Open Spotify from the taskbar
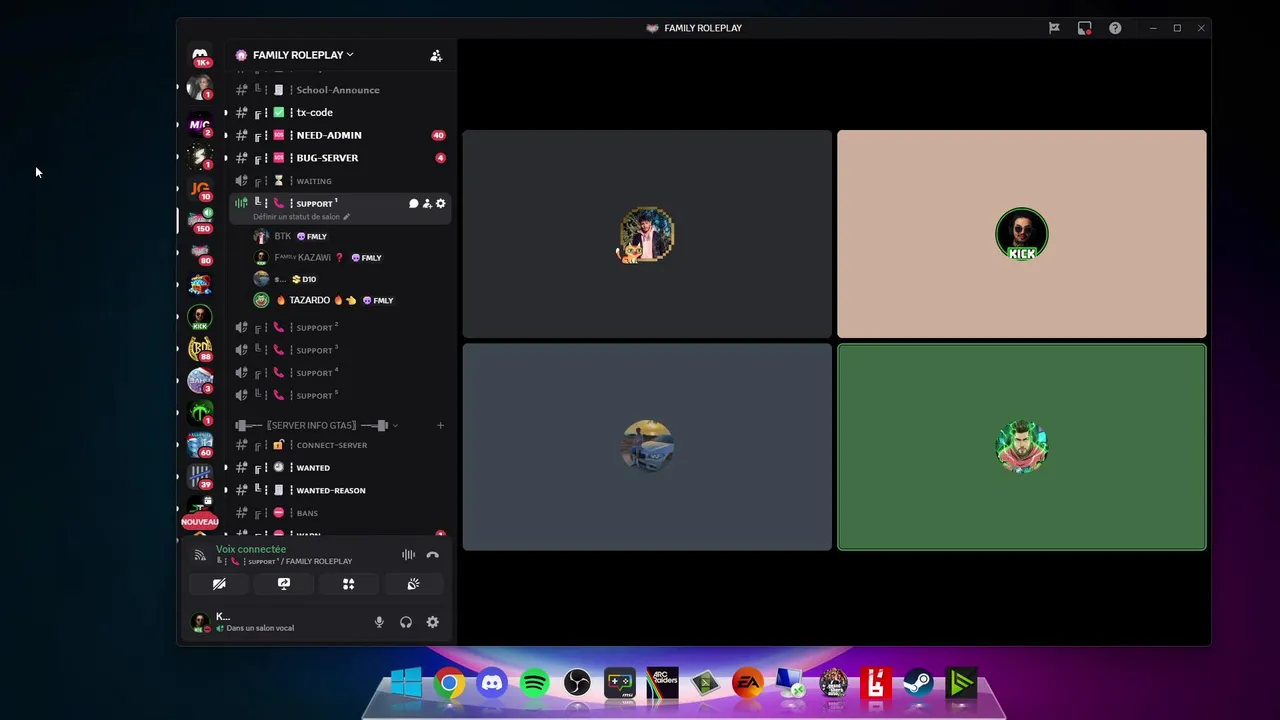 535,684
